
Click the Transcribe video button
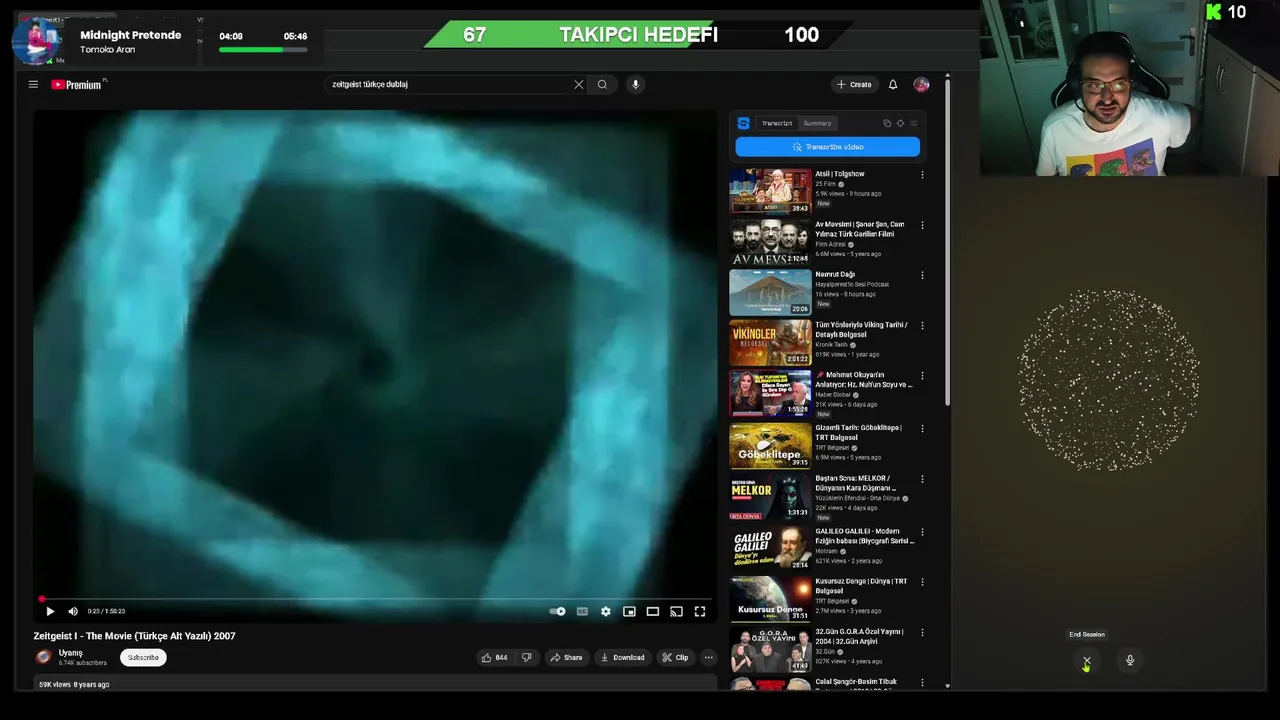(827, 147)
